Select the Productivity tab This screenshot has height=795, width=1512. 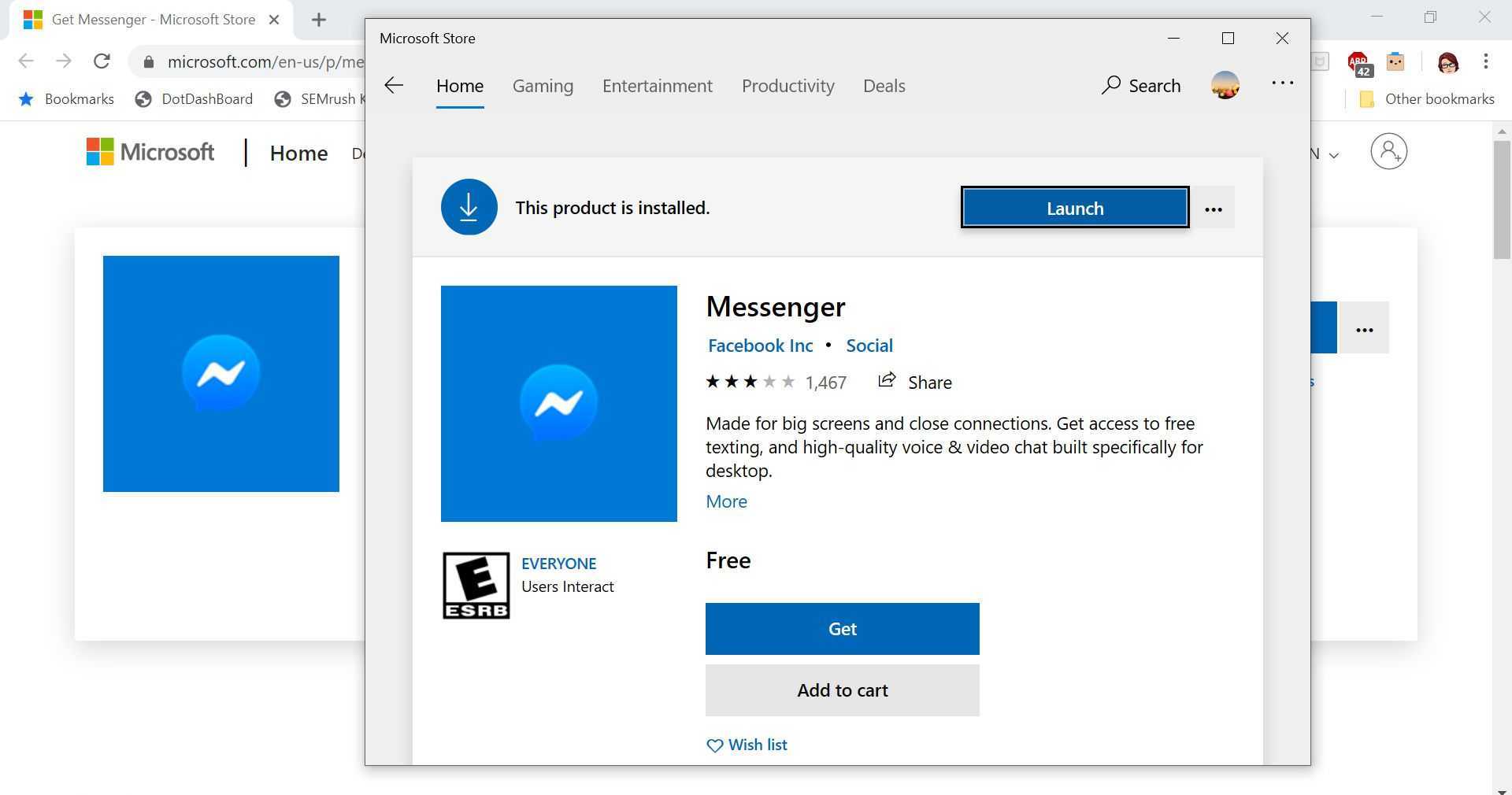(788, 87)
